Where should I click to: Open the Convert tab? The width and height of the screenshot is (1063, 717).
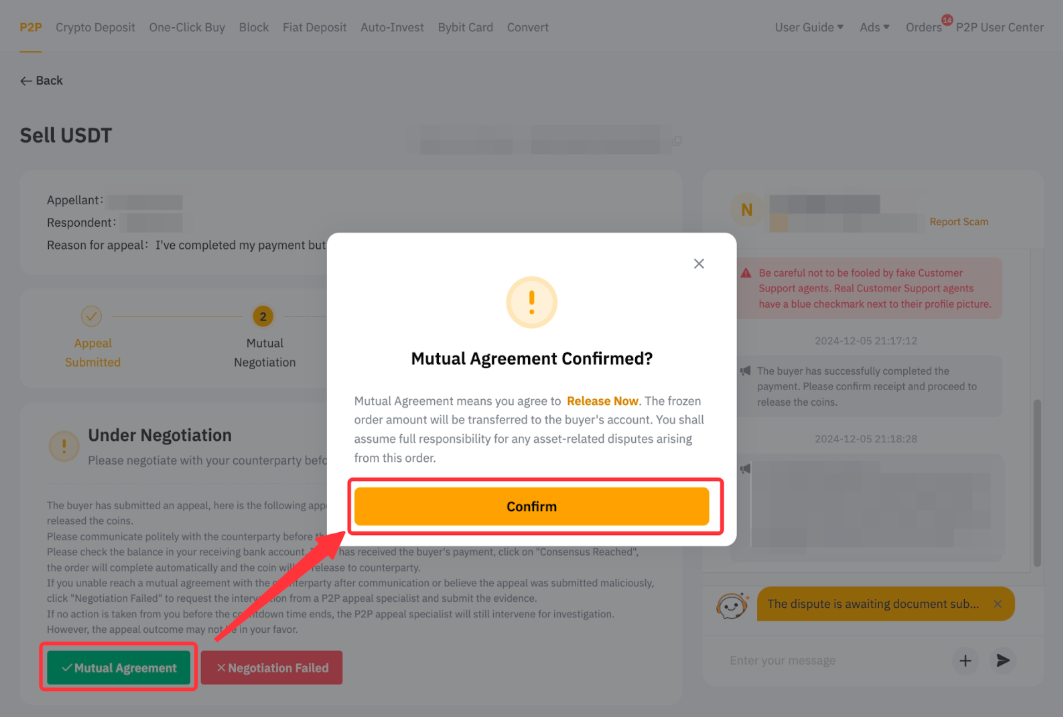coord(527,27)
